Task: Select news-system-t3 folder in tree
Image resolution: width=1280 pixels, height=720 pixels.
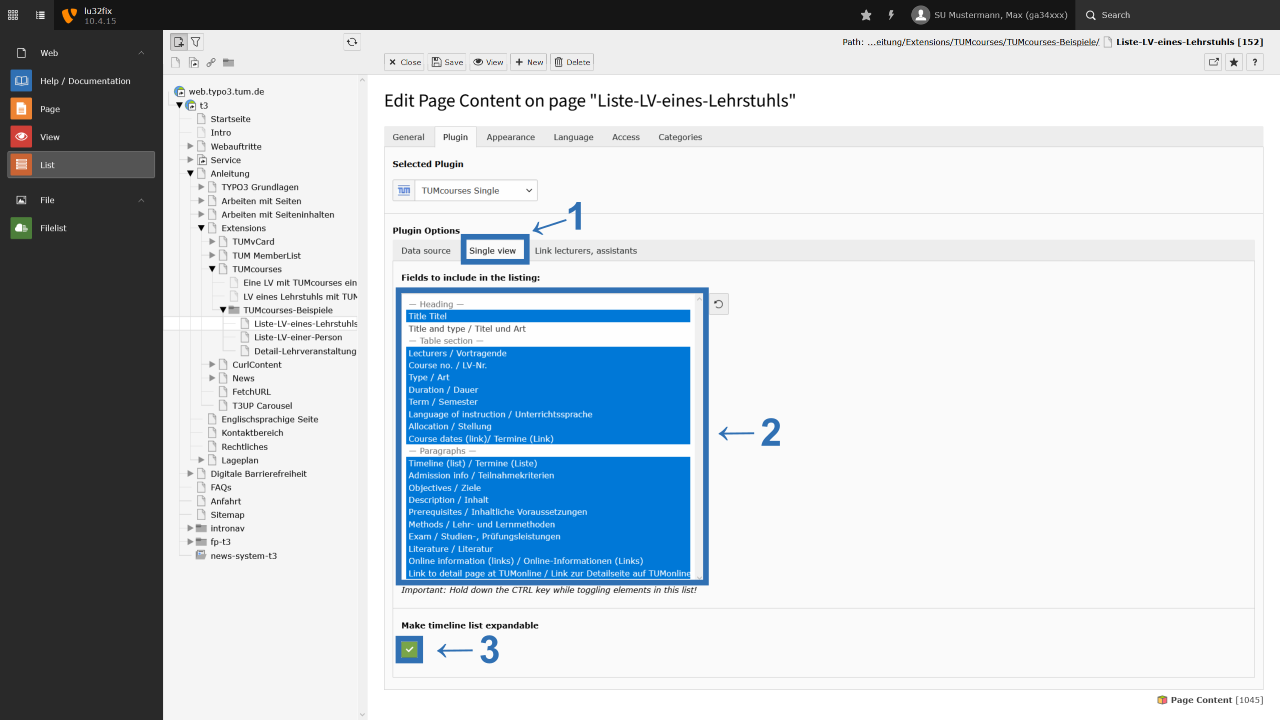Action: click(x=243, y=555)
